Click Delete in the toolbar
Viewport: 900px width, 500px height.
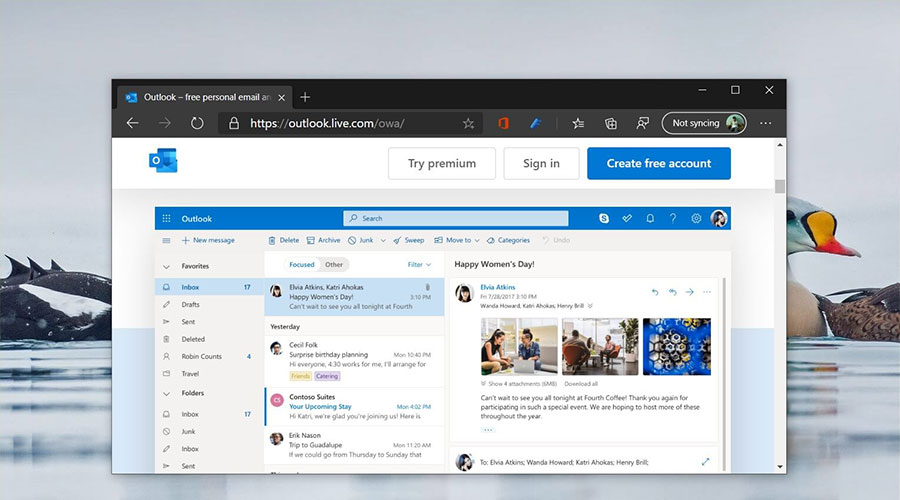[x=284, y=241]
